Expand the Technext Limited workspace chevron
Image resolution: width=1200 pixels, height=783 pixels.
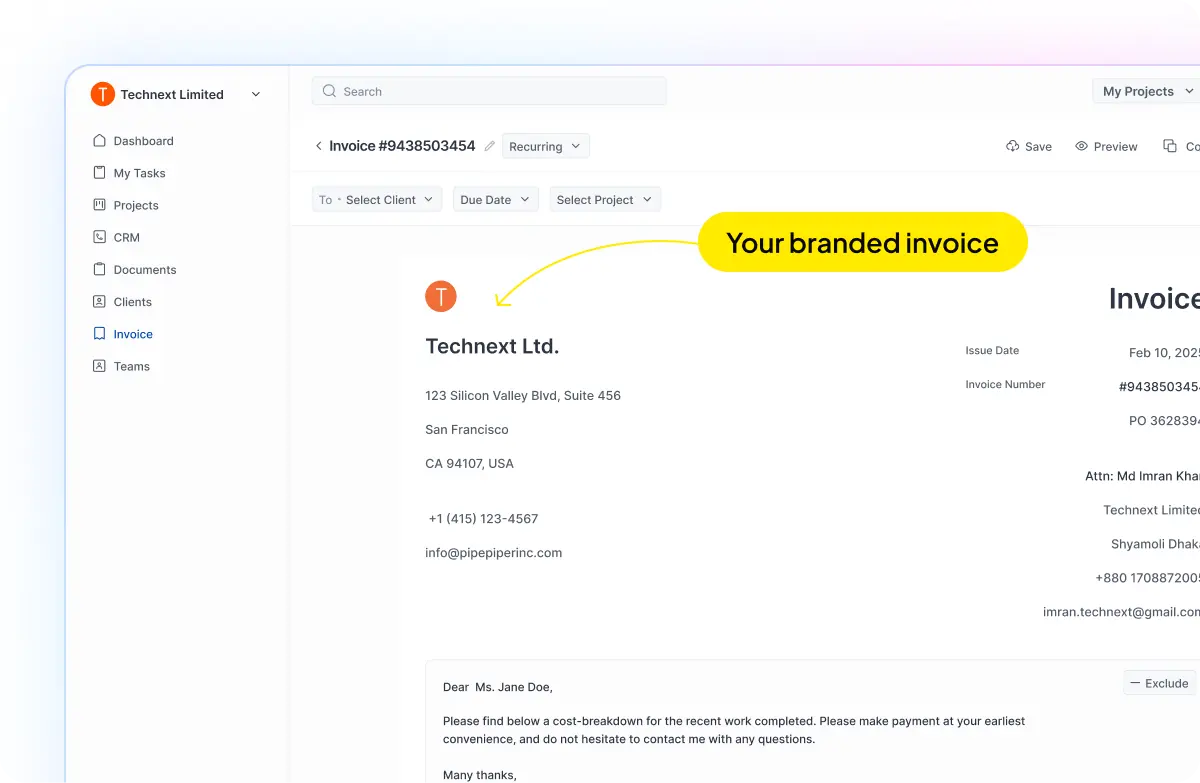pyautogui.click(x=256, y=95)
